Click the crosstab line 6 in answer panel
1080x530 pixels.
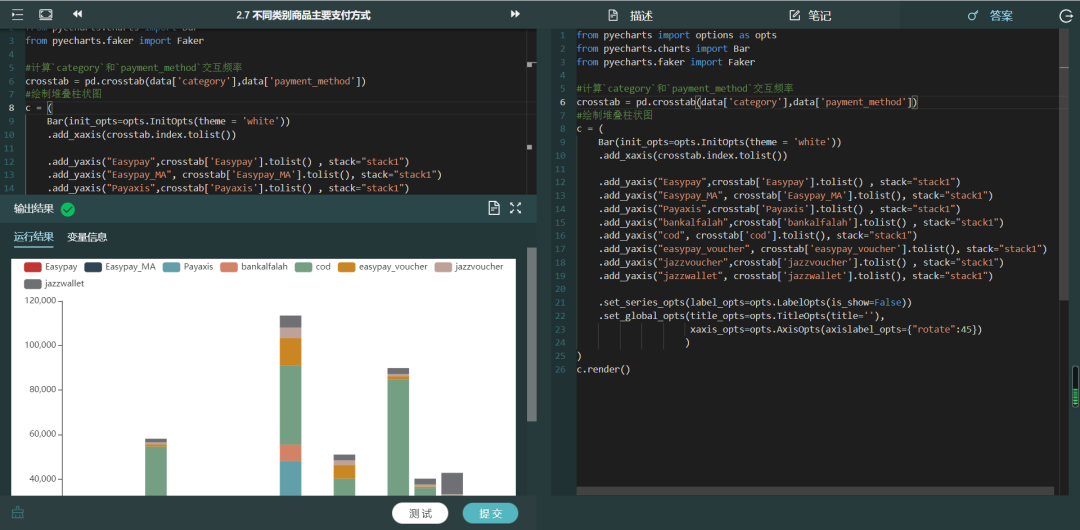[747, 102]
